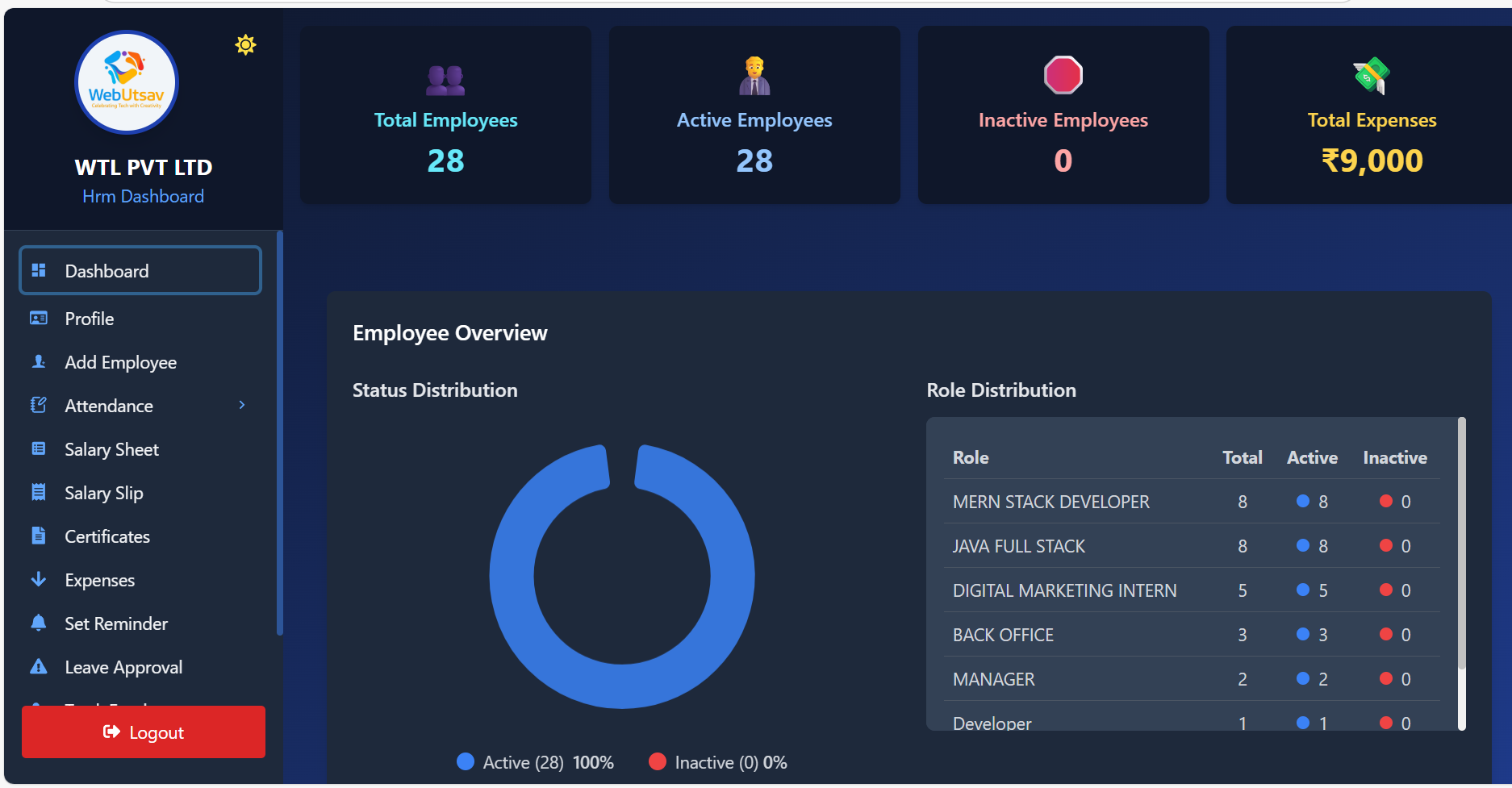Expand the Attendance submenu chevron
This screenshot has height=788, width=1512.
pos(242,405)
